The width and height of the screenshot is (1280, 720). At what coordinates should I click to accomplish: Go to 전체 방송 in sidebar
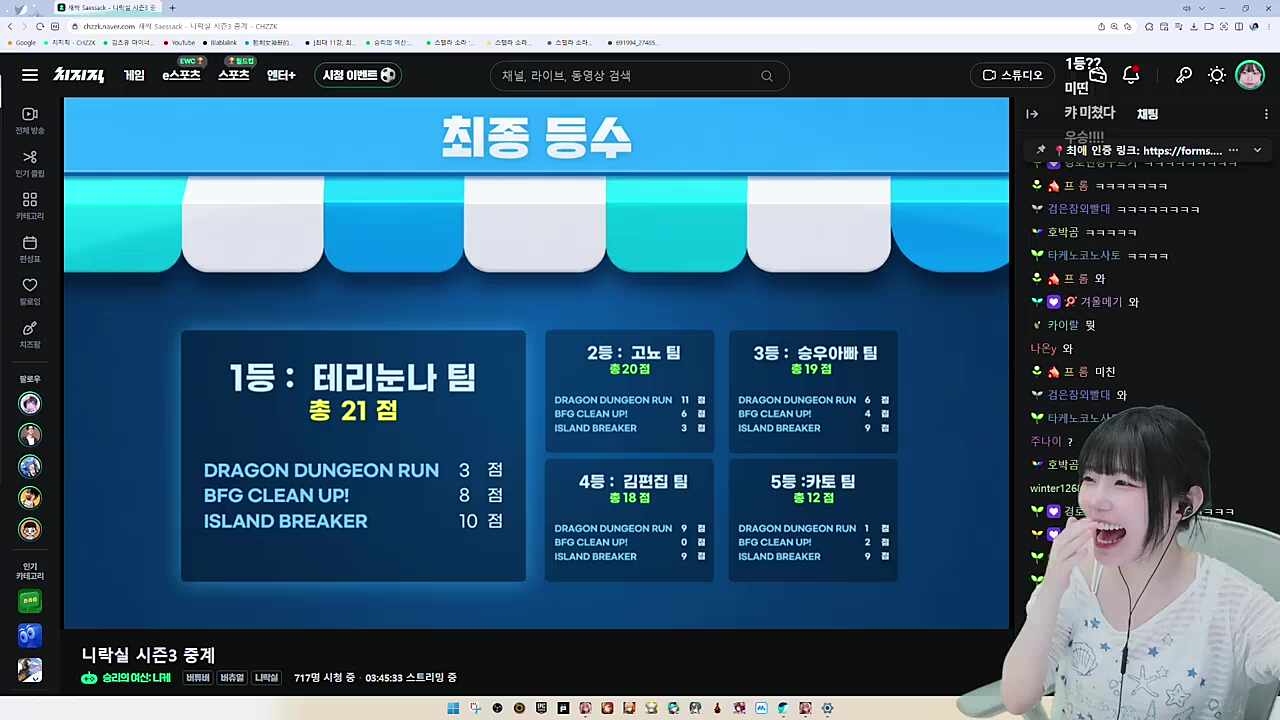click(x=30, y=121)
